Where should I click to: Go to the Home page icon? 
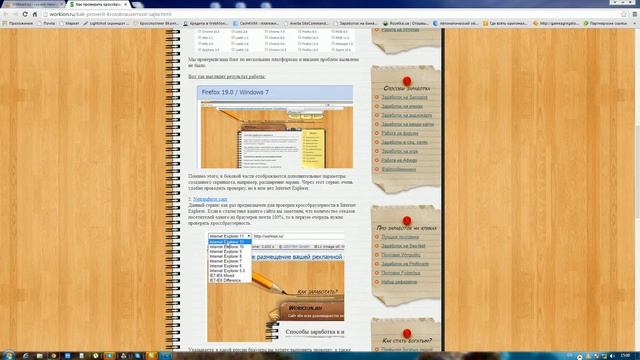[35, 14]
